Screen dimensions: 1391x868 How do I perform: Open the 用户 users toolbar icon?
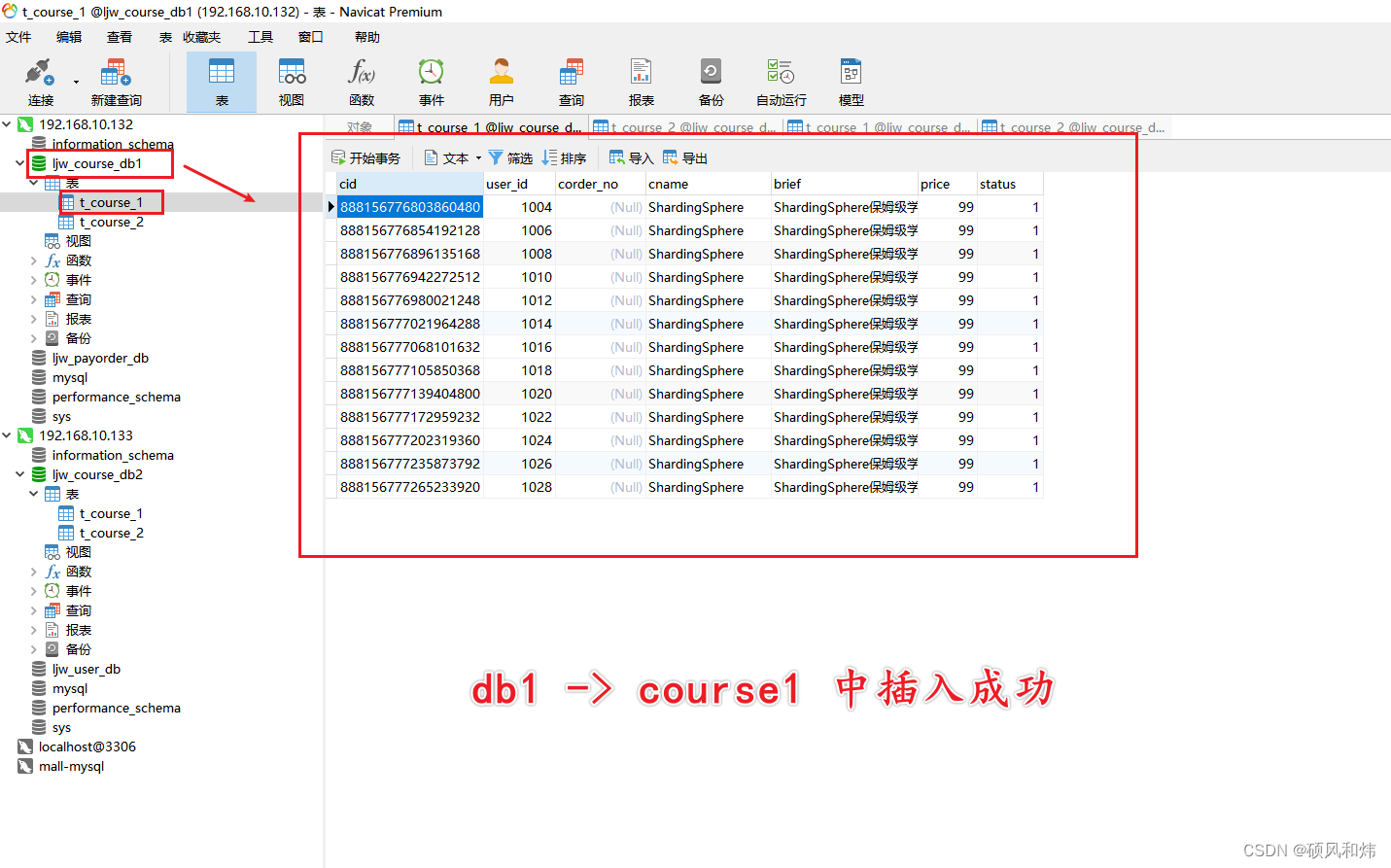coord(502,82)
